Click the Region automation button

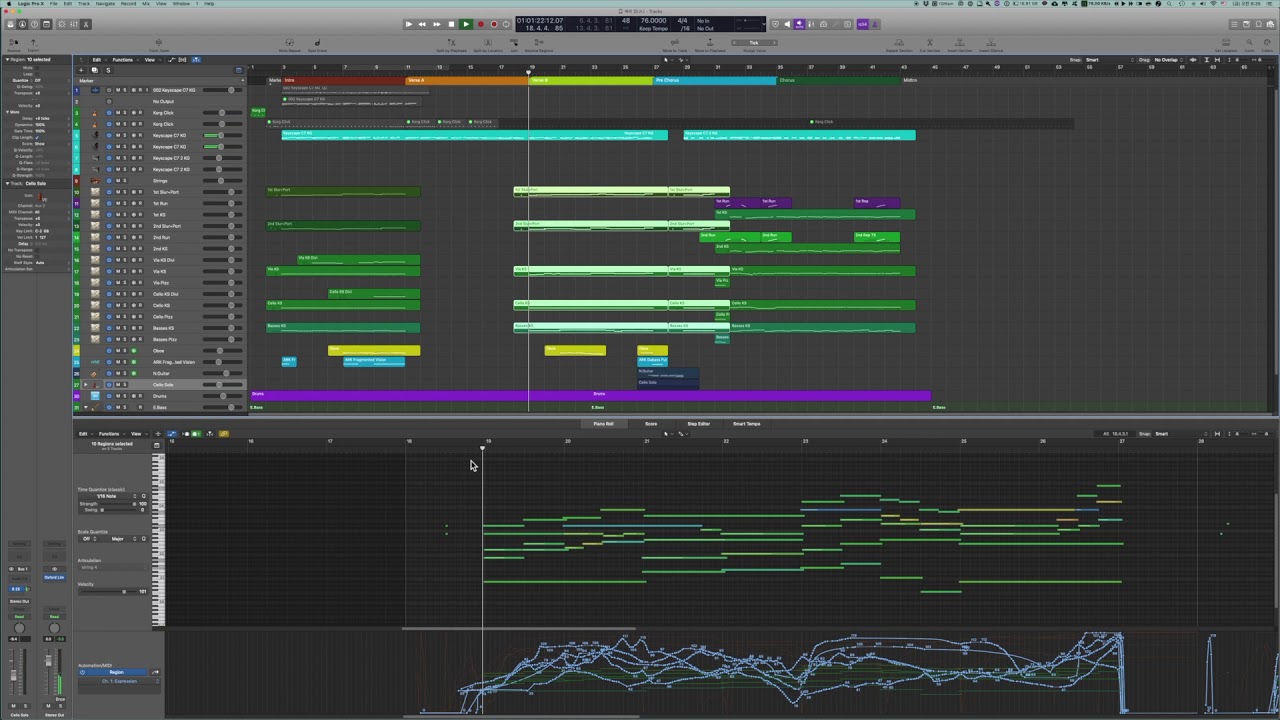tap(117, 672)
